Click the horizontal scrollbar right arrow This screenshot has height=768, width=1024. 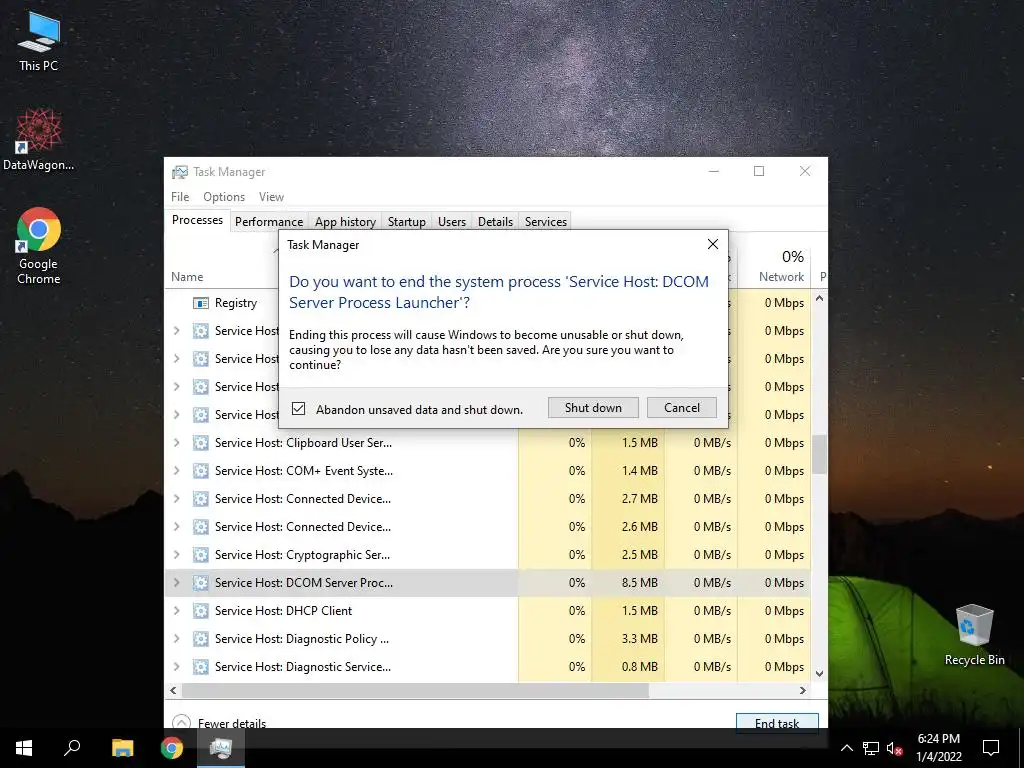click(x=803, y=690)
